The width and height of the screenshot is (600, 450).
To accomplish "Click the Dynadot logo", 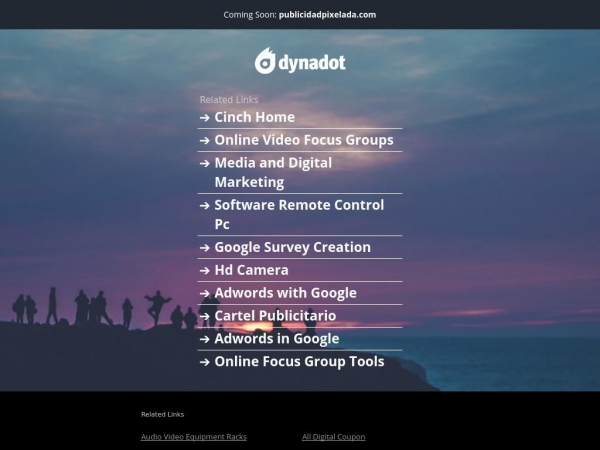I will tap(300, 61).
